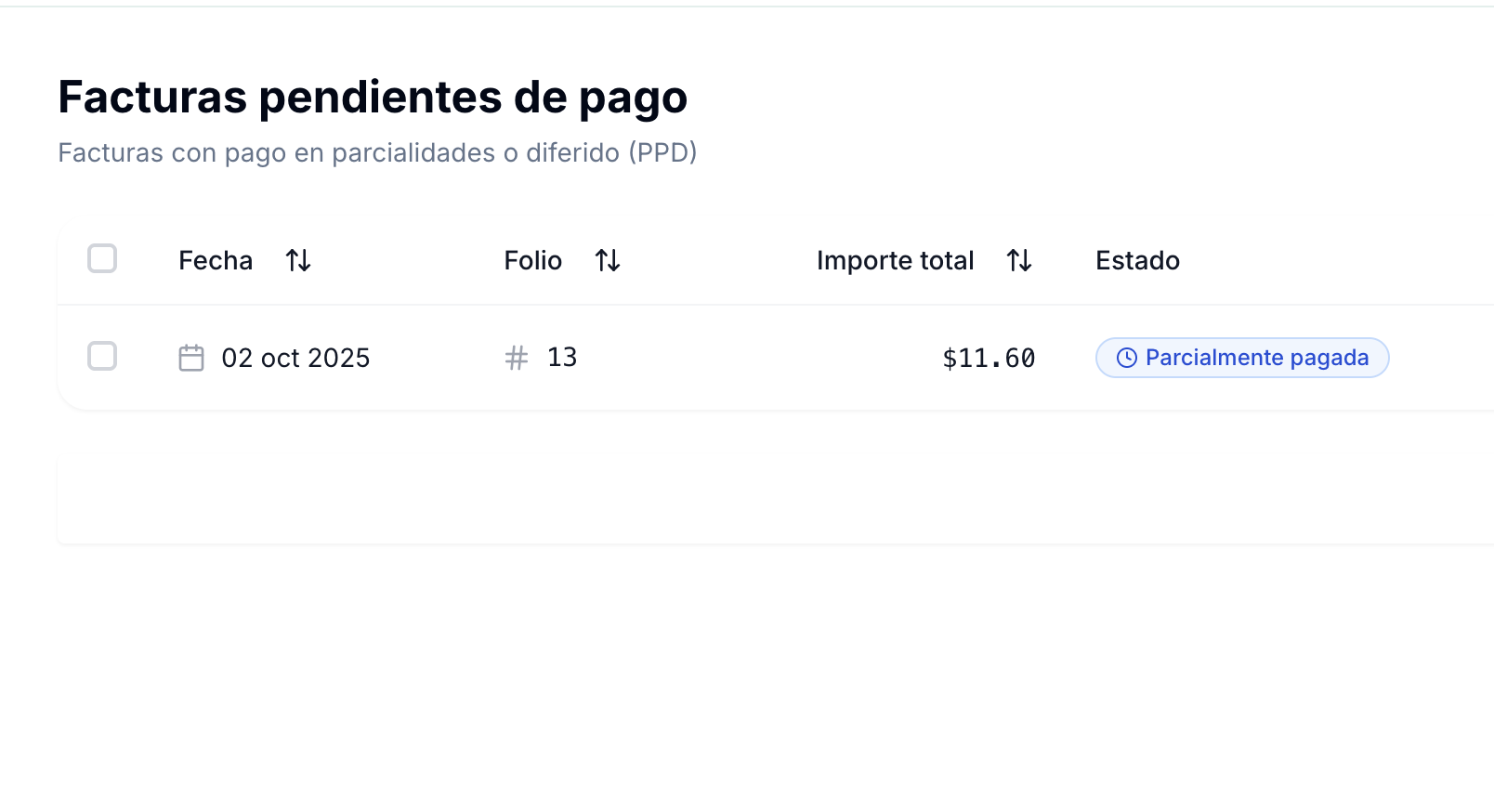The width and height of the screenshot is (1494, 812).
Task: Click the Parcialmente pagada status badge
Action: (x=1241, y=357)
